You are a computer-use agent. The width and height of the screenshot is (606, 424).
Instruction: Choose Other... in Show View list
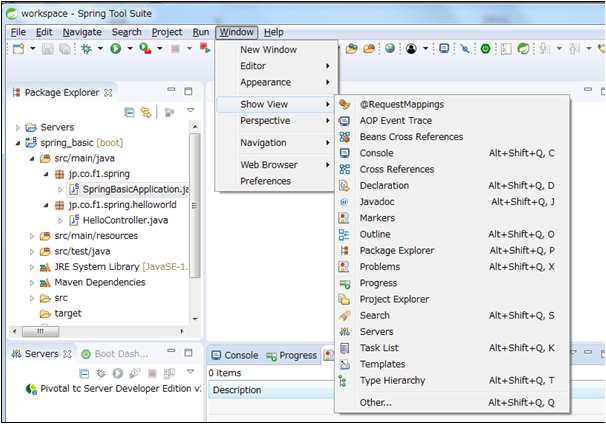pos(376,402)
